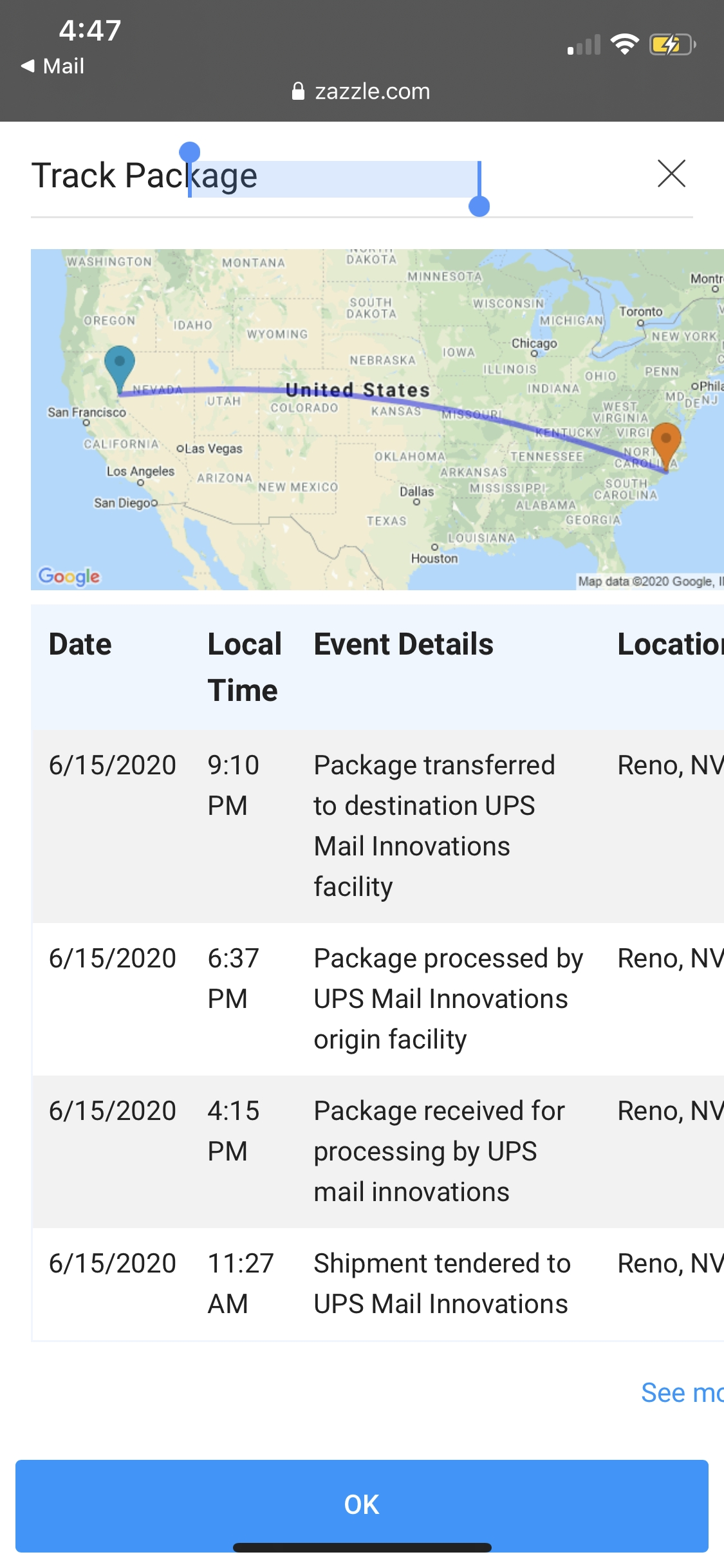Tap the 9:10 PM tracking event row
This screenshot has width=724, height=1568.
377,826
